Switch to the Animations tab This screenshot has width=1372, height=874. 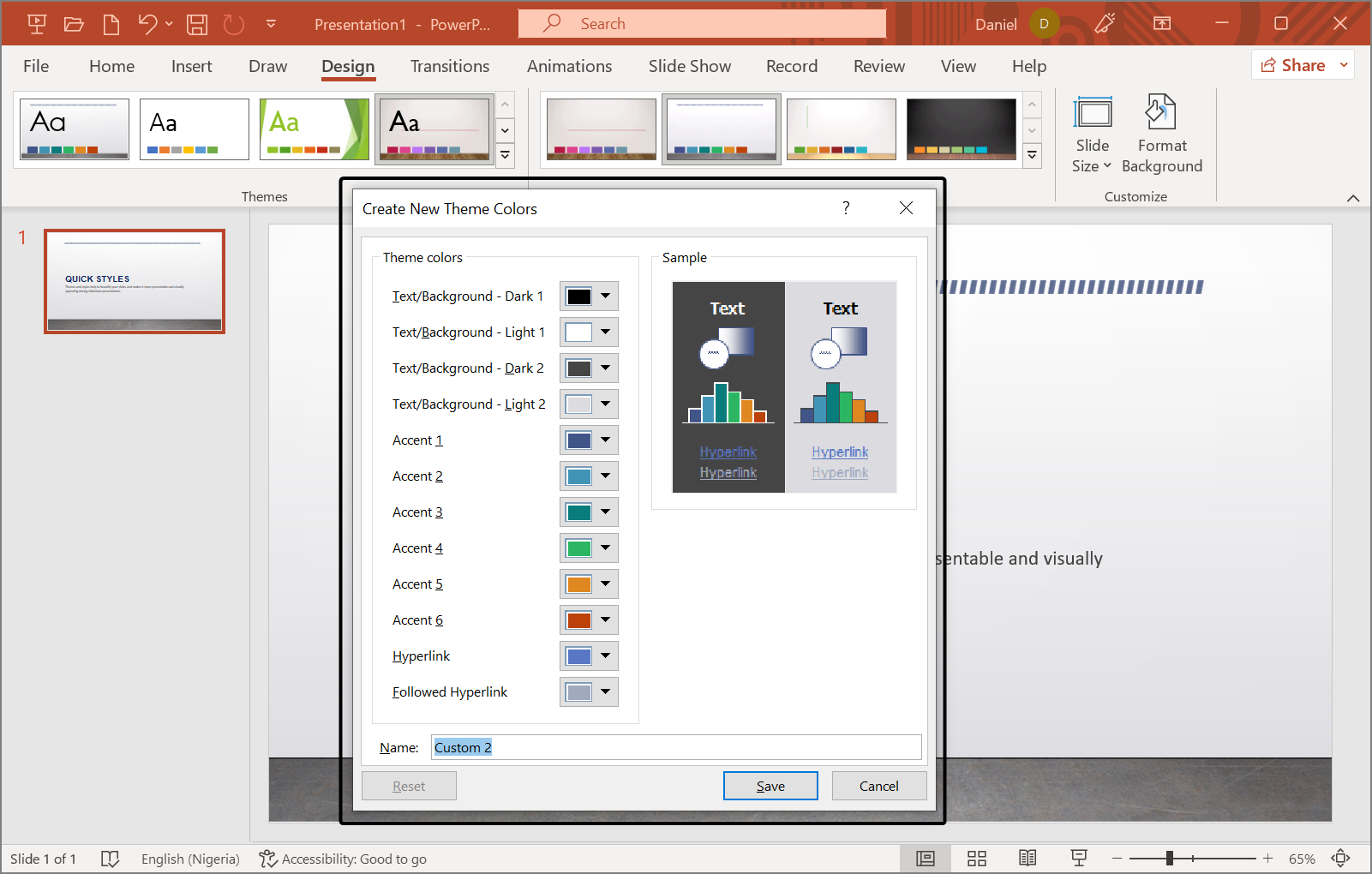[x=569, y=66]
